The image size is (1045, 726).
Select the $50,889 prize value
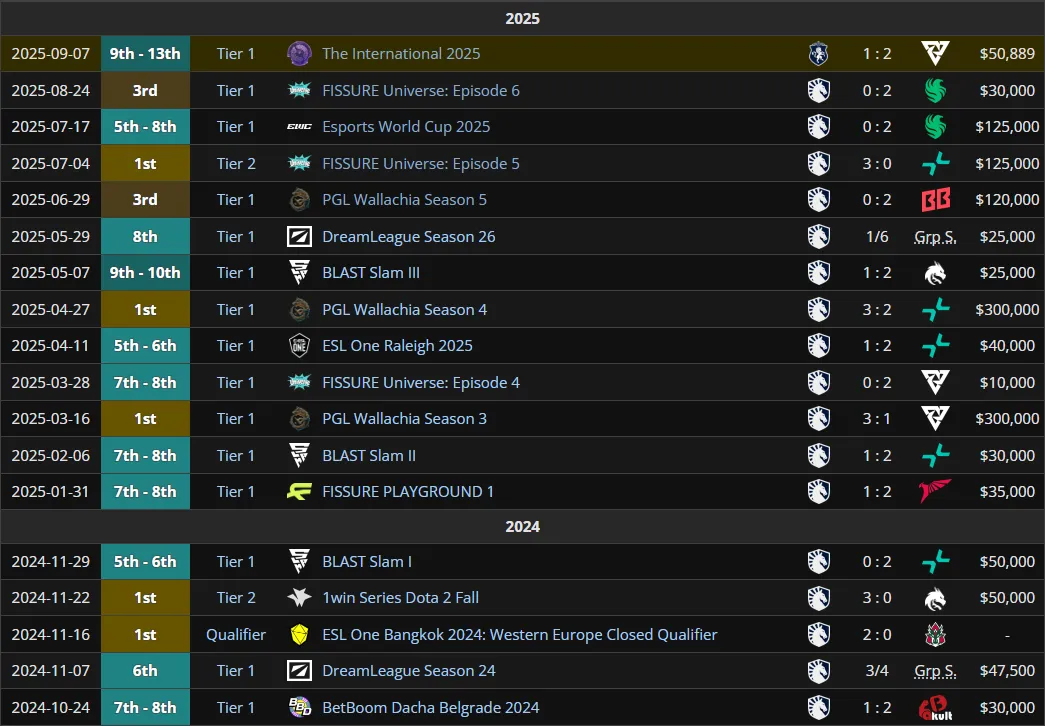(x=1007, y=54)
